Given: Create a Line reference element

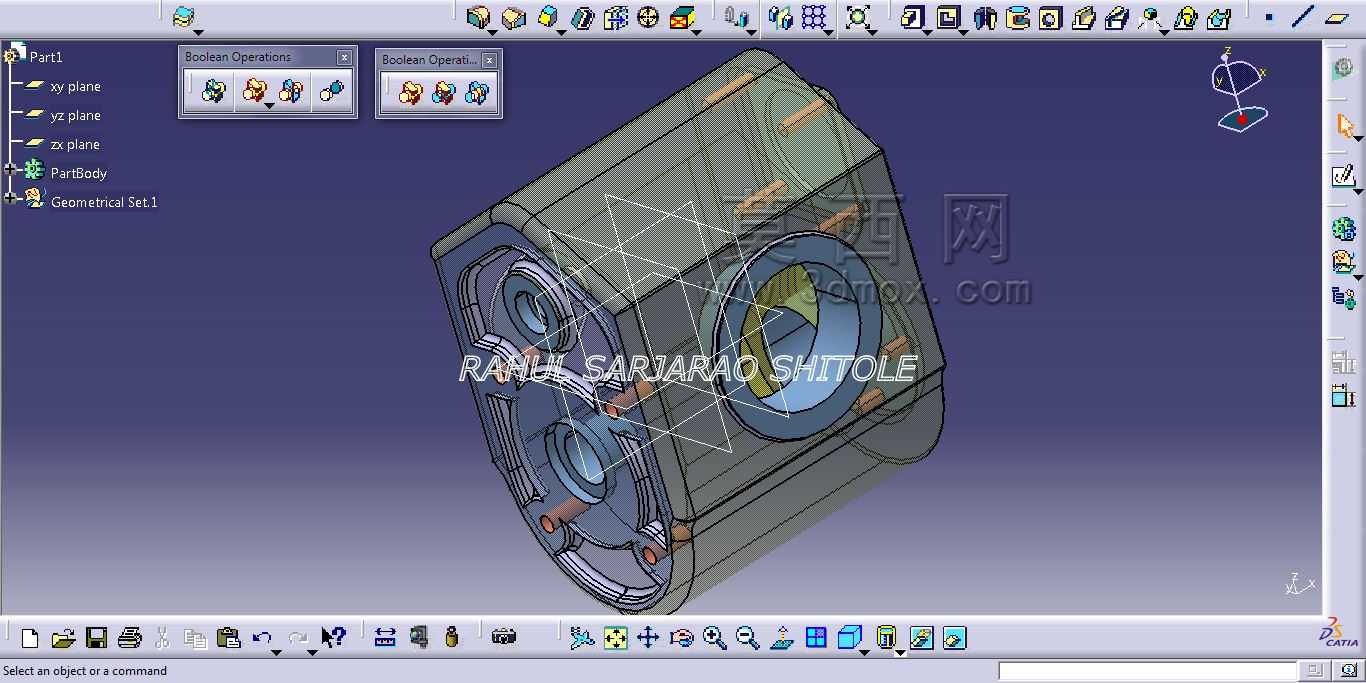Looking at the screenshot, I should (x=1302, y=17).
